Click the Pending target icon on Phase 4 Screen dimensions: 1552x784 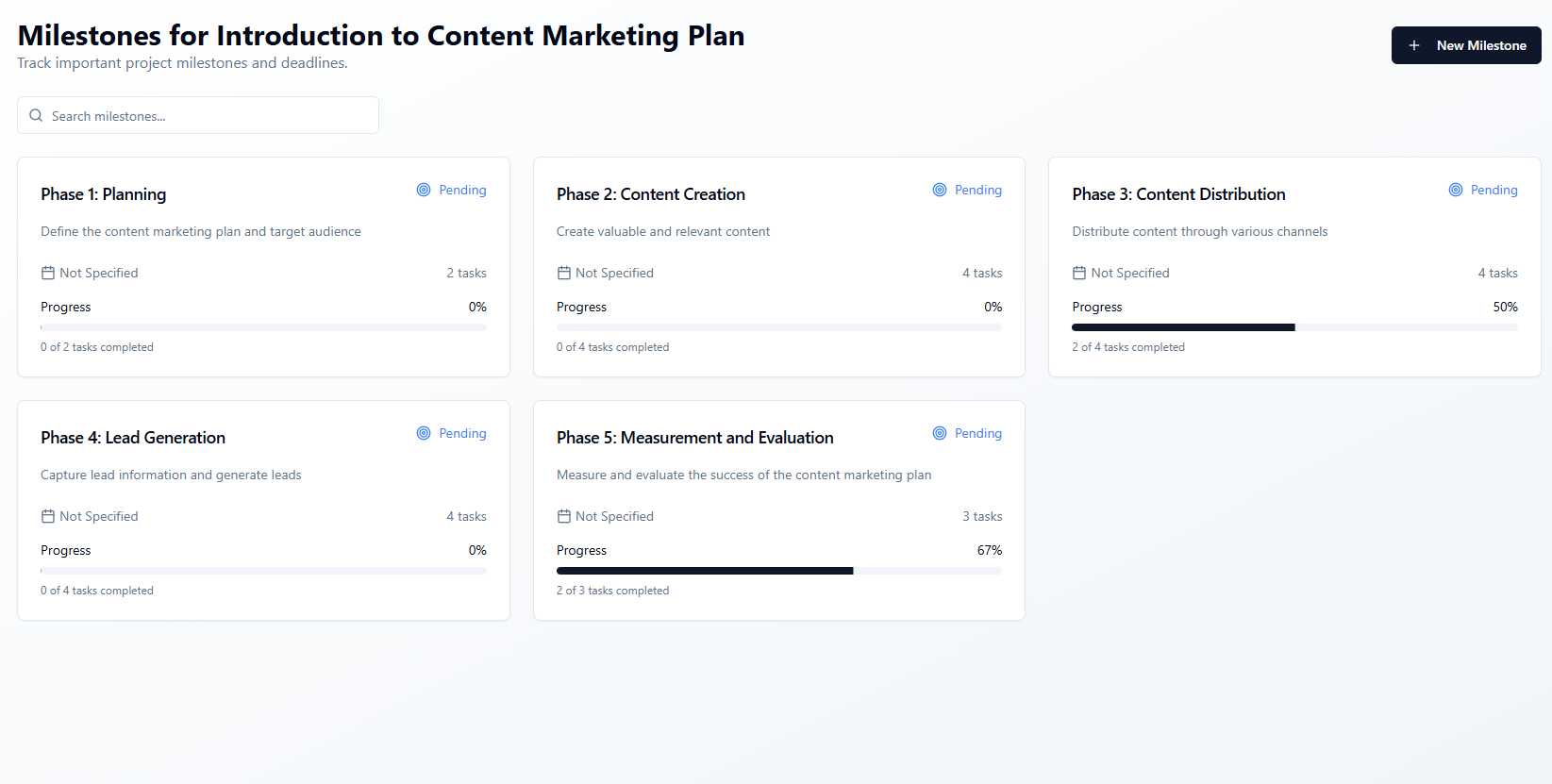click(424, 433)
